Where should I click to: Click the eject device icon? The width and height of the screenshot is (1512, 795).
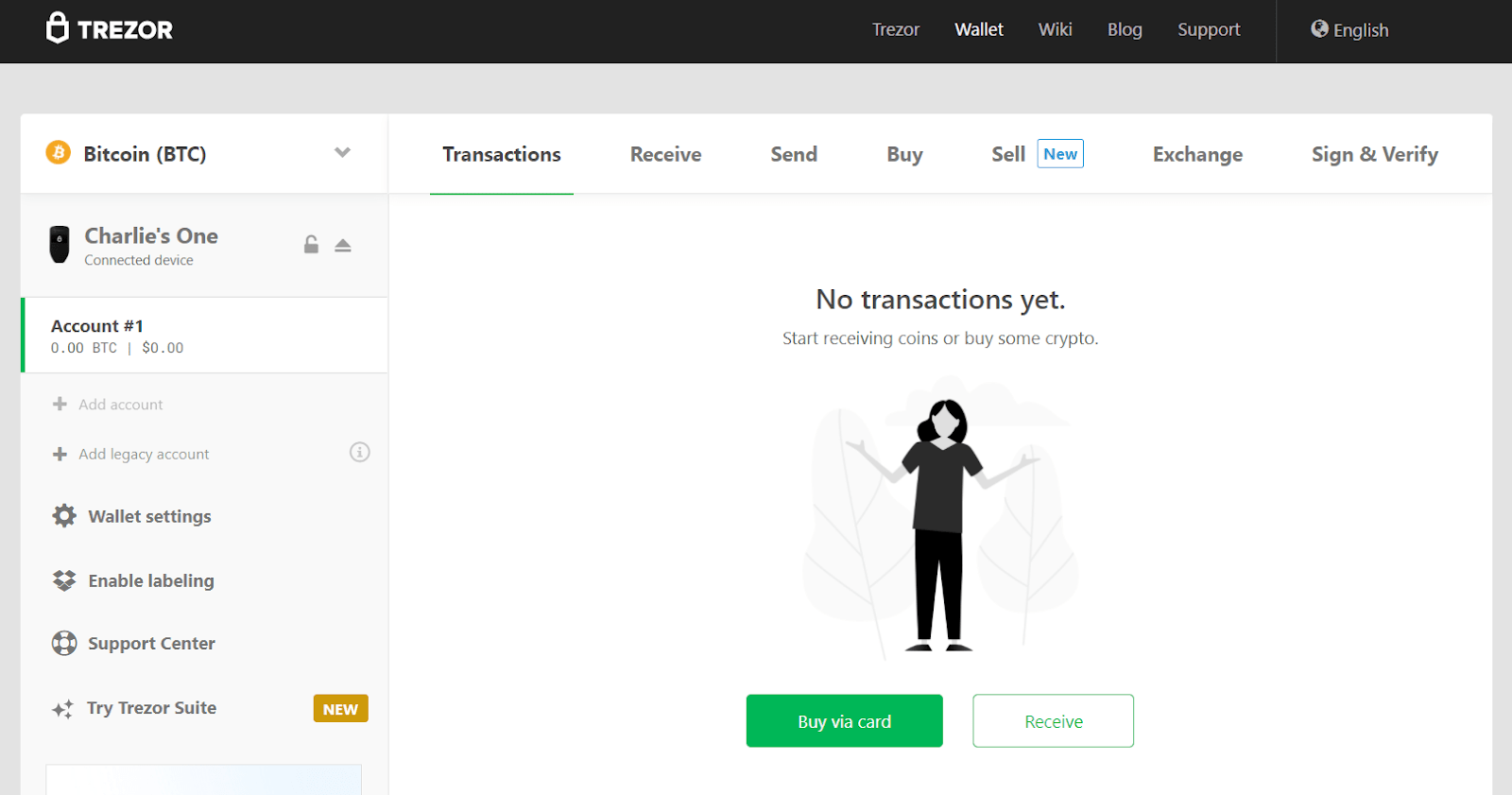(343, 245)
